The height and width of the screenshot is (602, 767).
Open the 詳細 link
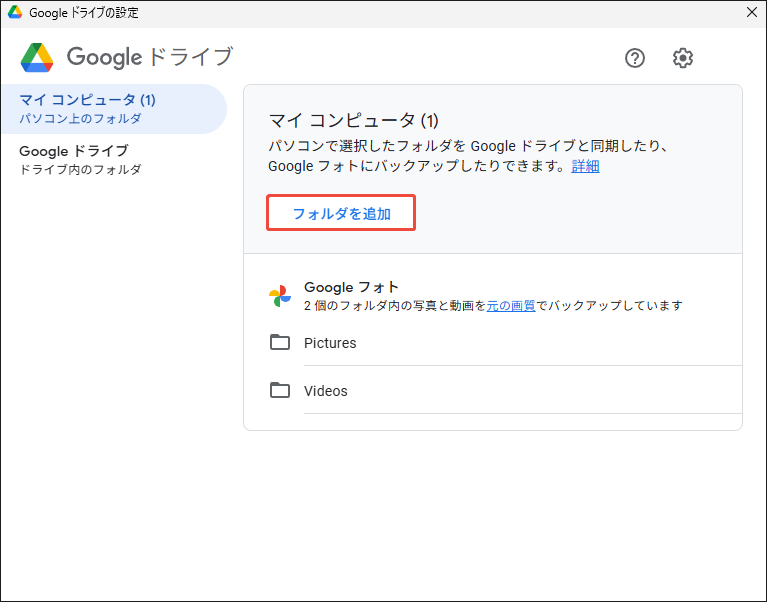point(585,166)
